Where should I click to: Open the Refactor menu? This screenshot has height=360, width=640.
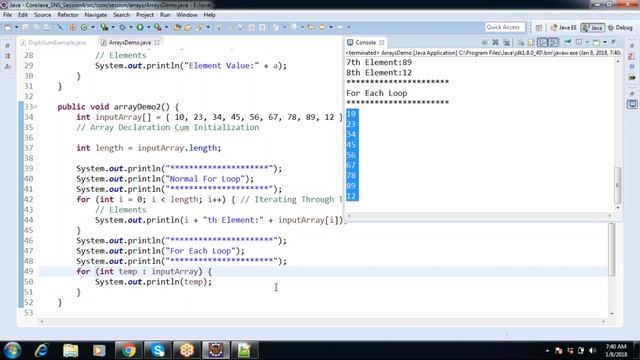pyautogui.click(x=68, y=15)
